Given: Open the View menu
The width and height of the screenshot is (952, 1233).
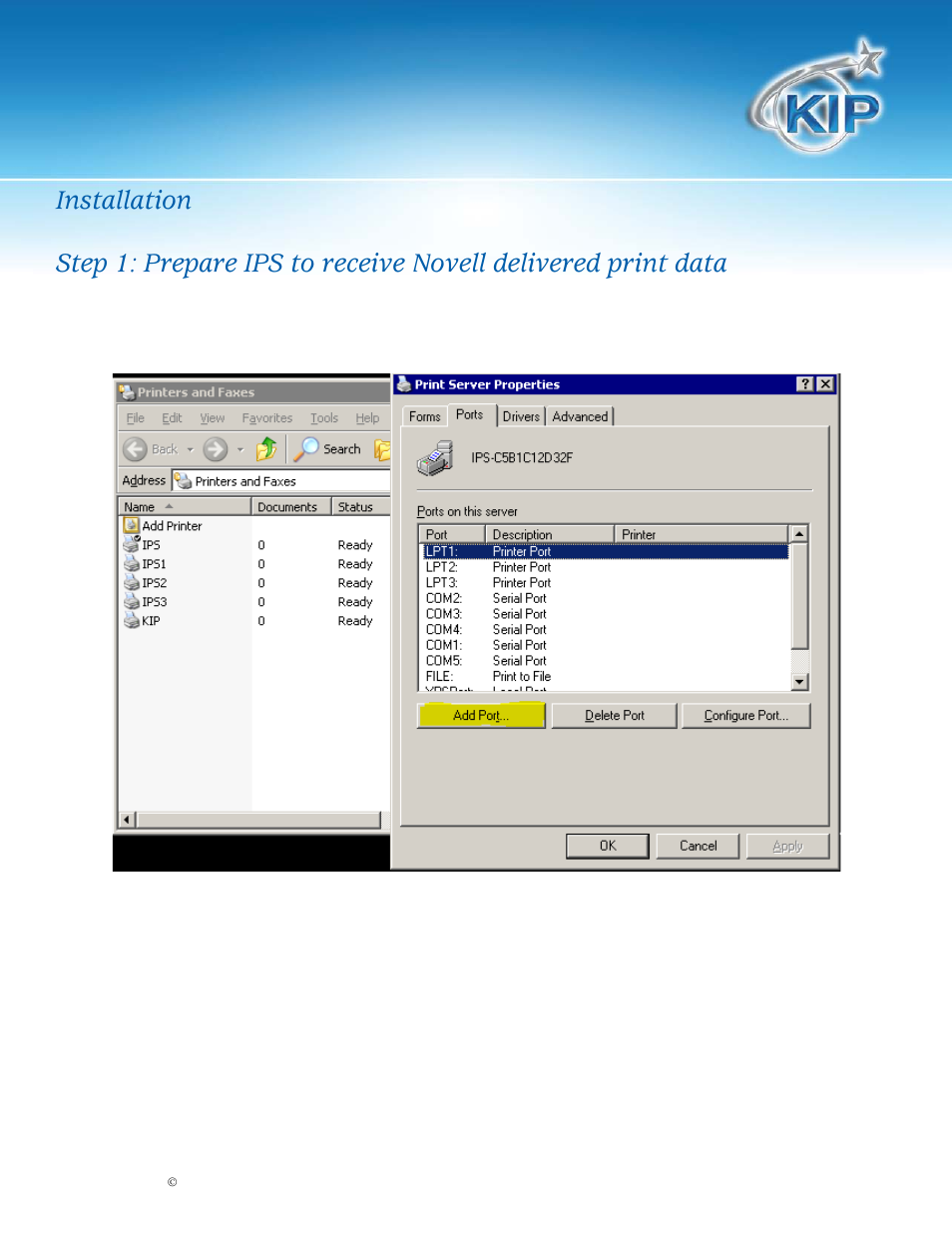Looking at the screenshot, I should 213,418.
